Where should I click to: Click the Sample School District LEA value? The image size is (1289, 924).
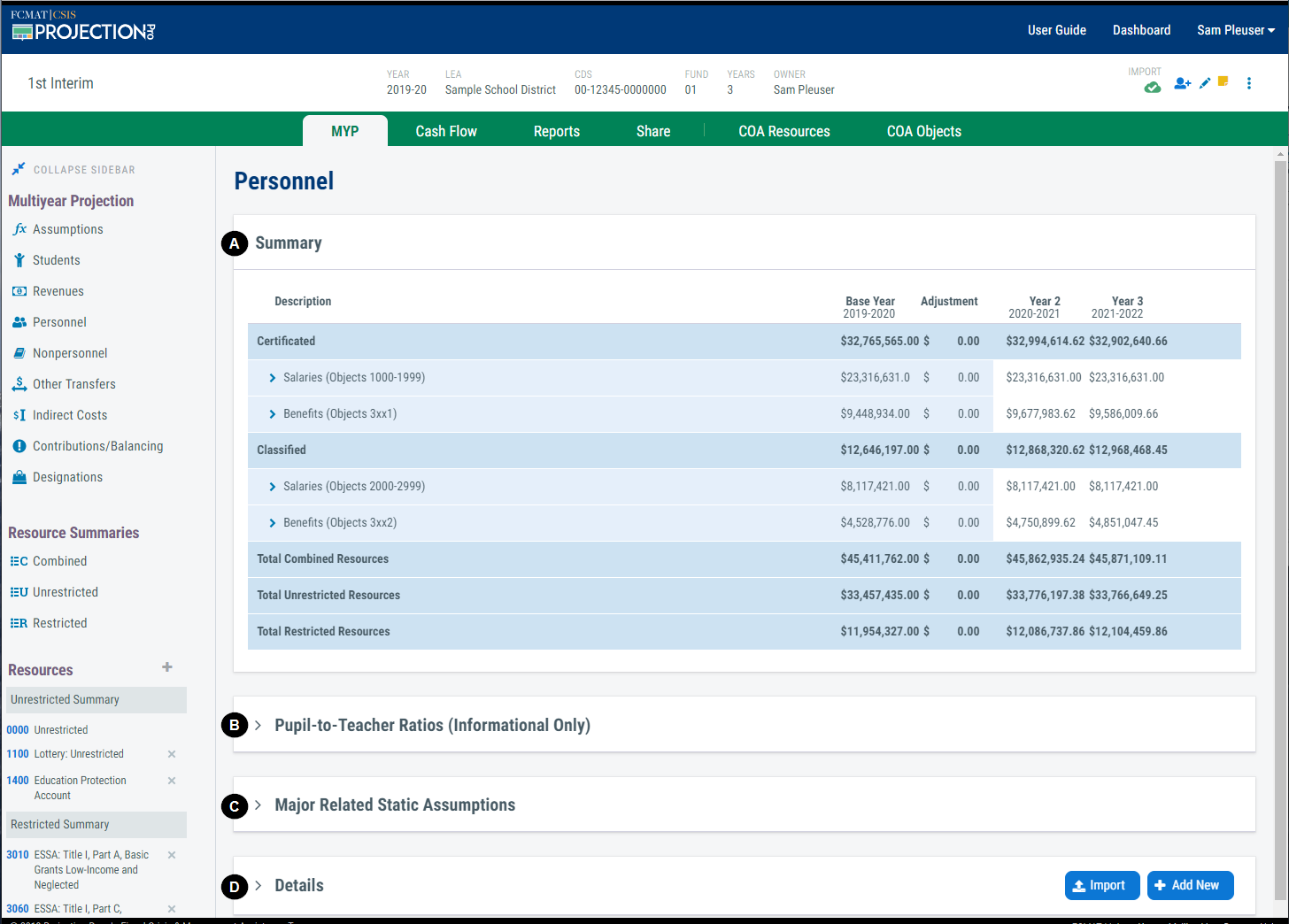500,90
